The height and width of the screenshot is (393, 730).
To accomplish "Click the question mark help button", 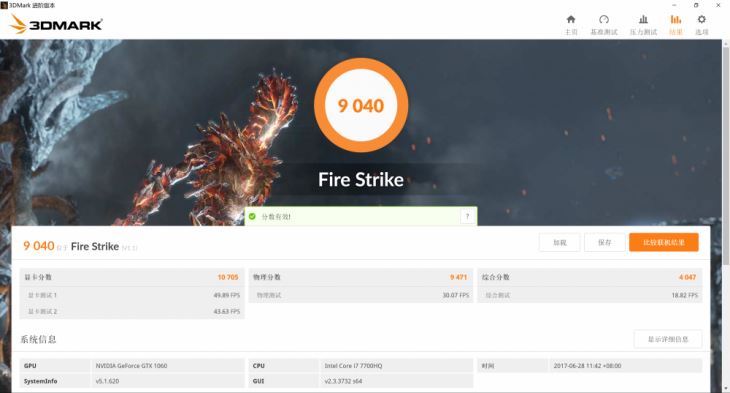I will coord(467,217).
